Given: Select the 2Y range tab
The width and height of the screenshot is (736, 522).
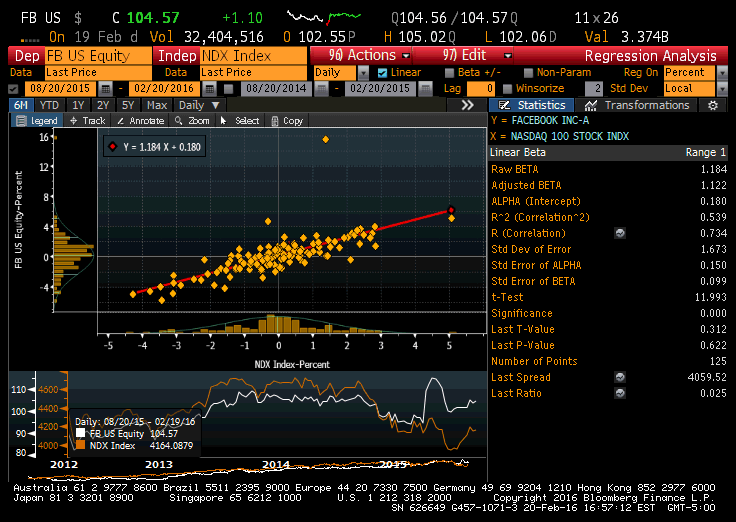Looking at the screenshot, I should pos(103,105).
